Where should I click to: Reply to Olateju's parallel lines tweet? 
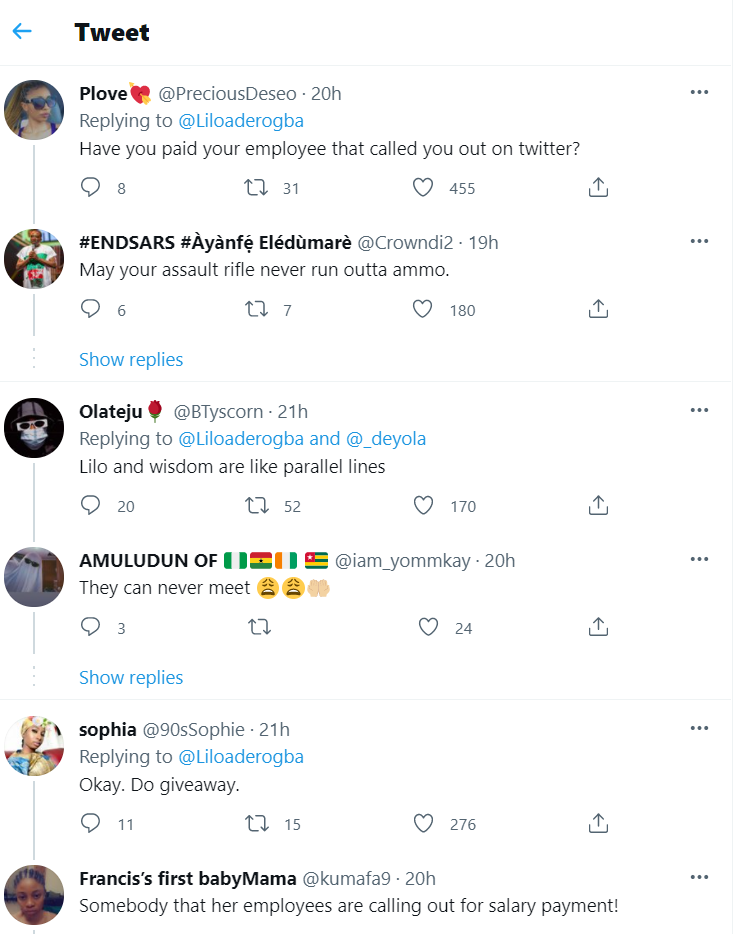(x=91, y=505)
